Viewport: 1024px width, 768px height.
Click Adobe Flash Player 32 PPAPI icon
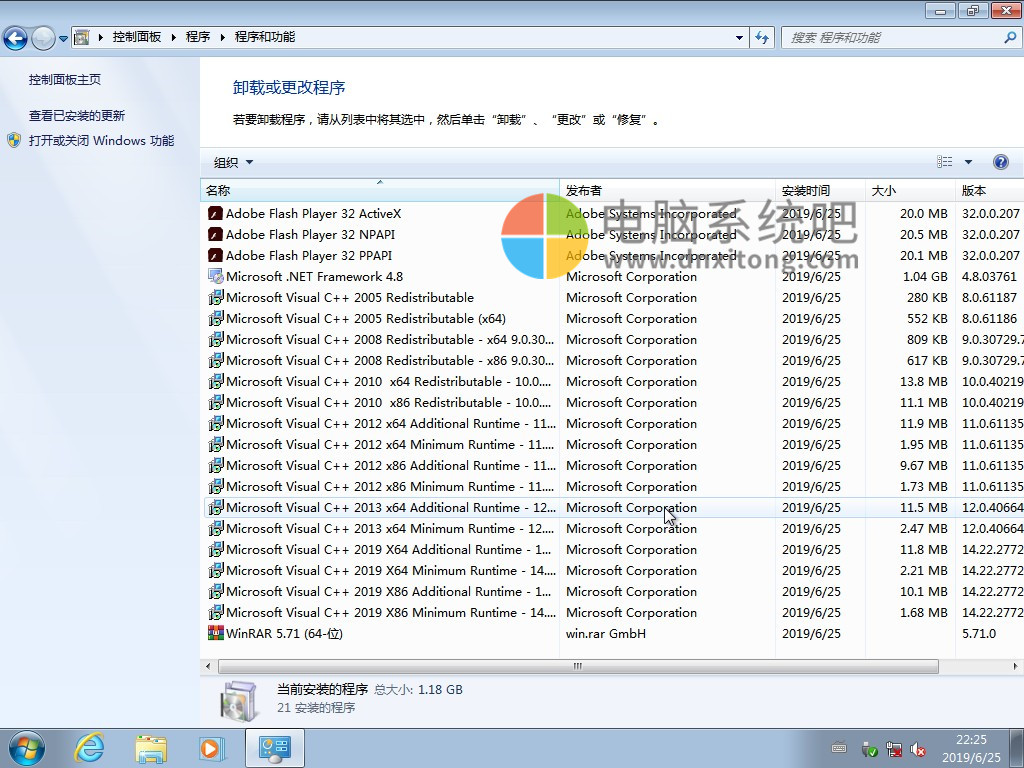216,255
